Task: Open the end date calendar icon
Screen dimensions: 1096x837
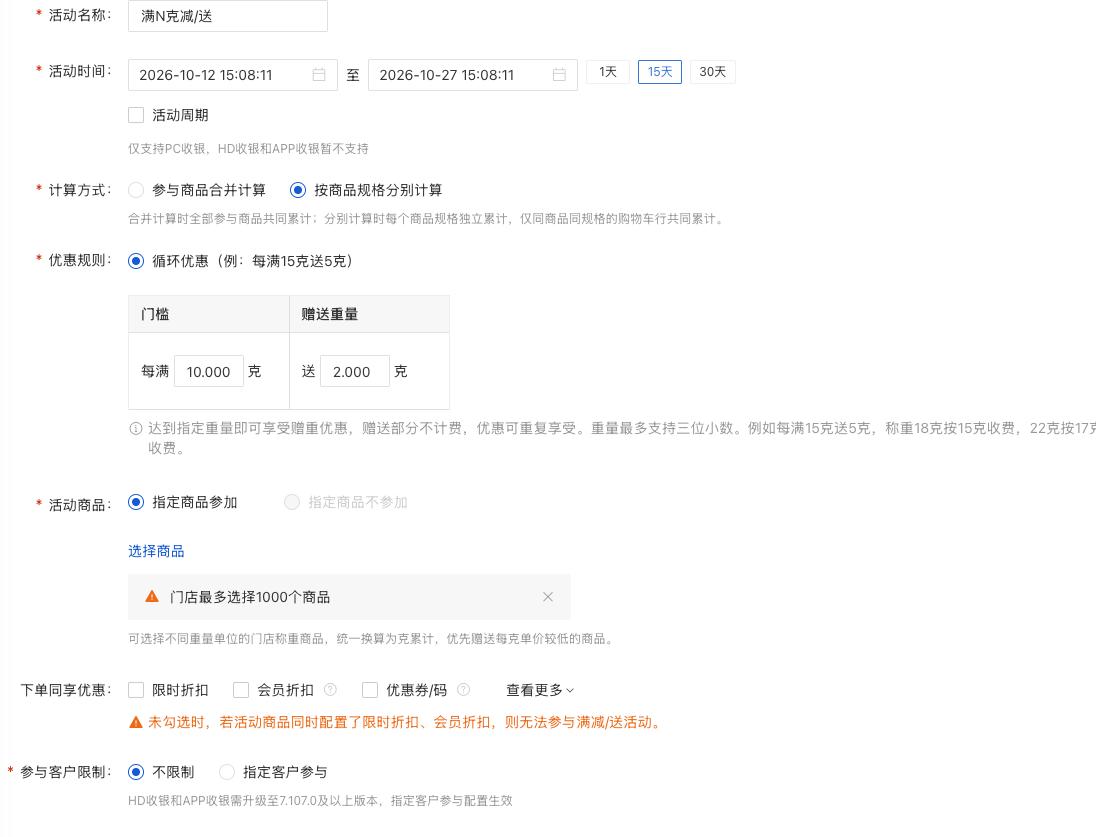Action: (559, 75)
